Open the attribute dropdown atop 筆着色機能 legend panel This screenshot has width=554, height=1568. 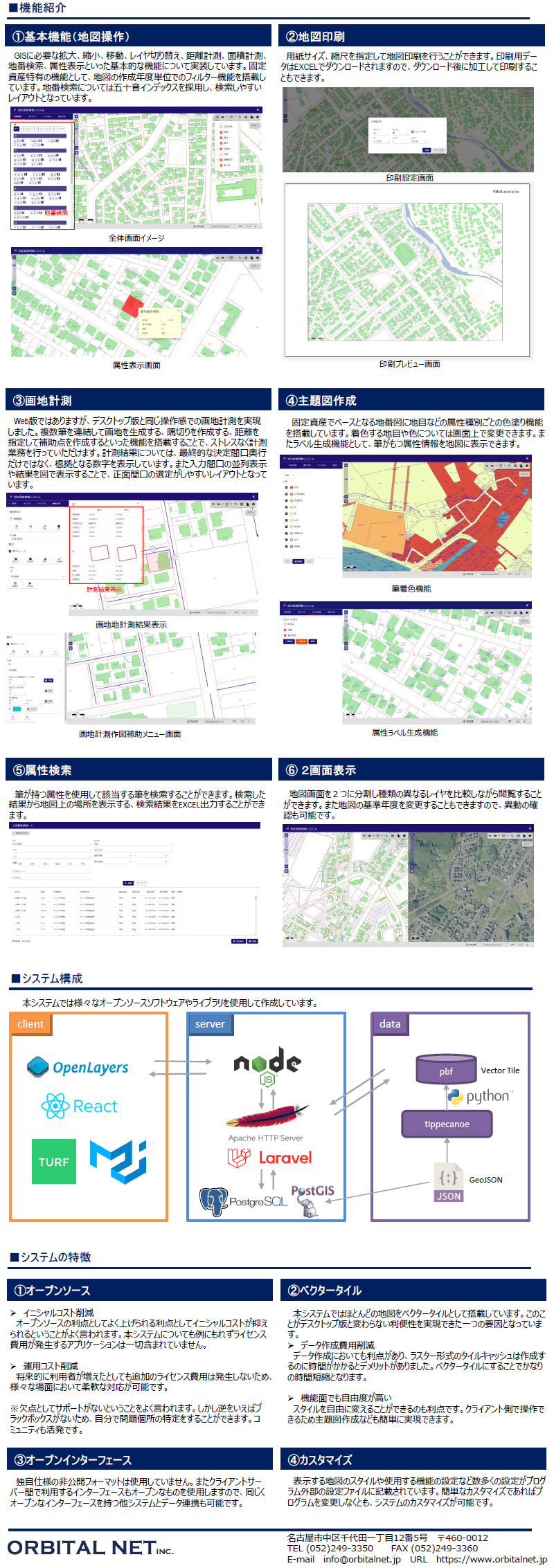pos(289,475)
